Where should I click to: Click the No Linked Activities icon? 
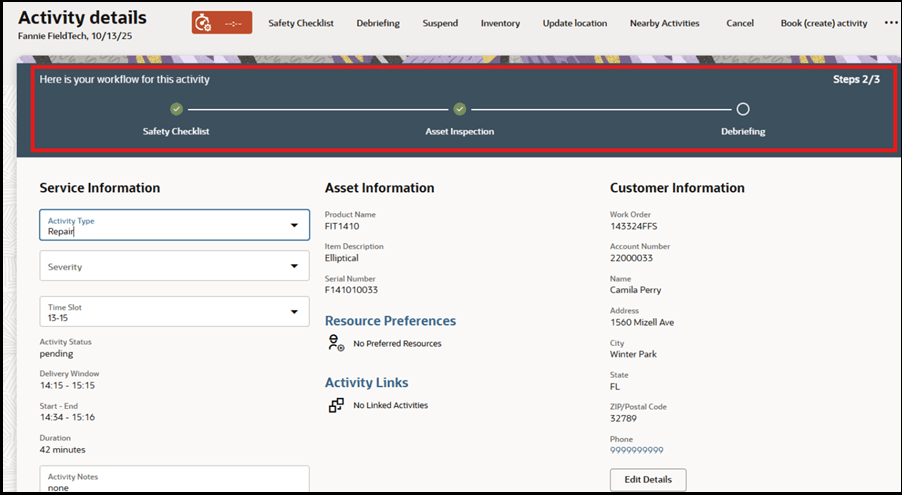pos(336,405)
